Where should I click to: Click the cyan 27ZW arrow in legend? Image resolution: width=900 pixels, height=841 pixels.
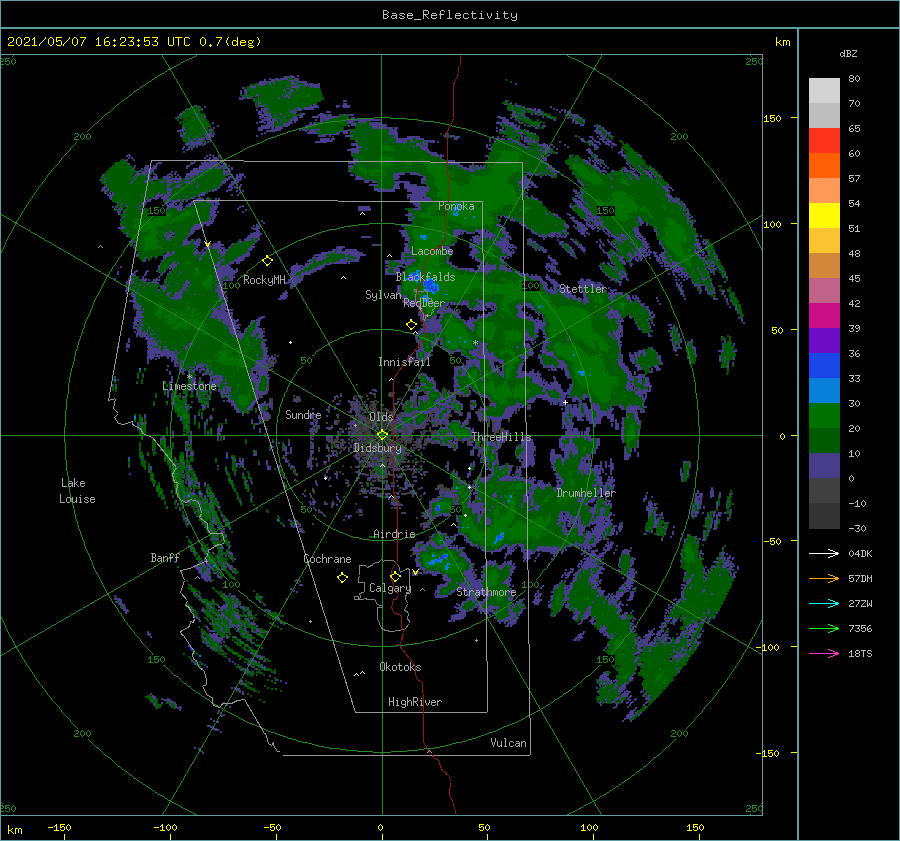pyautogui.click(x=824, y=603)
